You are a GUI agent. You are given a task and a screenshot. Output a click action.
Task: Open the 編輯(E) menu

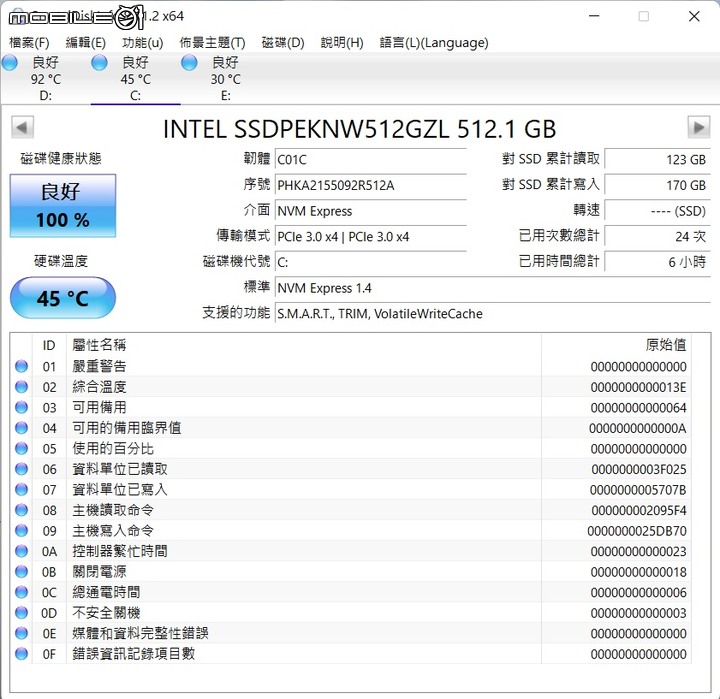coord(85,43)
